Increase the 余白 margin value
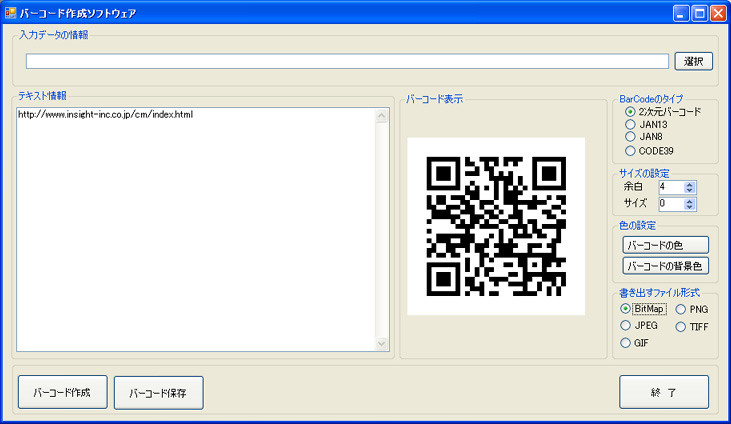This screenshot has width=731, height=424. click(x=690, y=185)
